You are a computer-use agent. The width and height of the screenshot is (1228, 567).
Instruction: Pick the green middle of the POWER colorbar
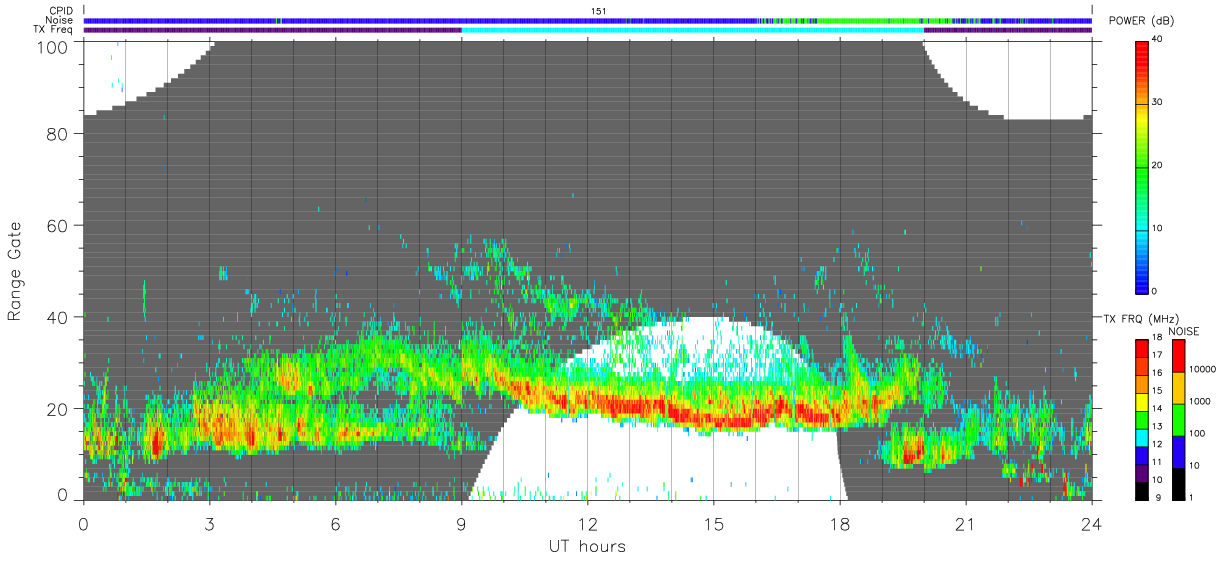click(x=1140, y=165)
